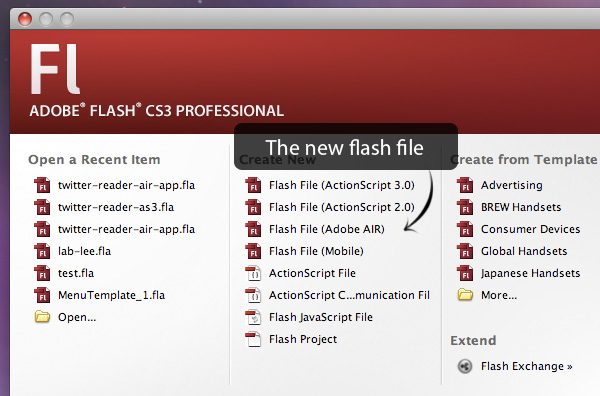This screenshot has height=396, width=600.
Task: Open recent file twitter-reader-as3.fla
Action: click(x=116, y=207)
